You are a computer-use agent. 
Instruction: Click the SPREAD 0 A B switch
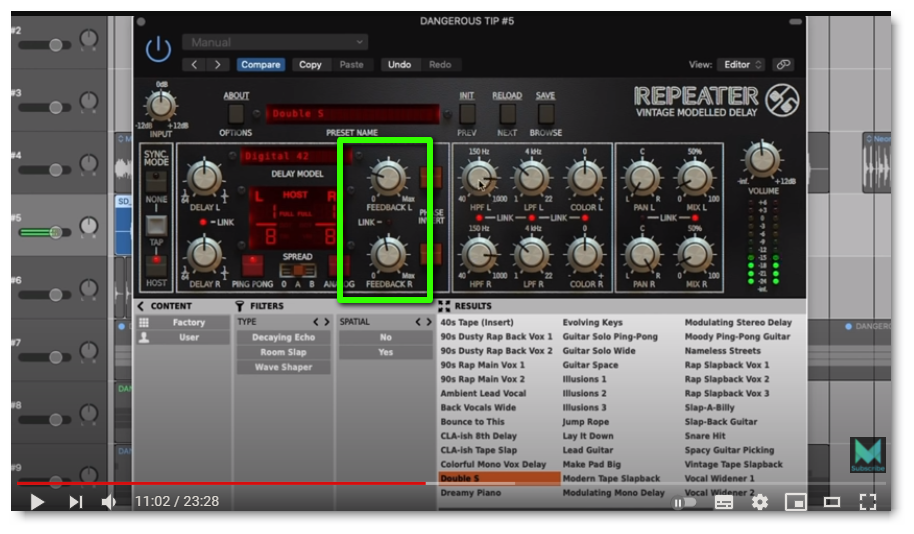(x=298, y=270)
